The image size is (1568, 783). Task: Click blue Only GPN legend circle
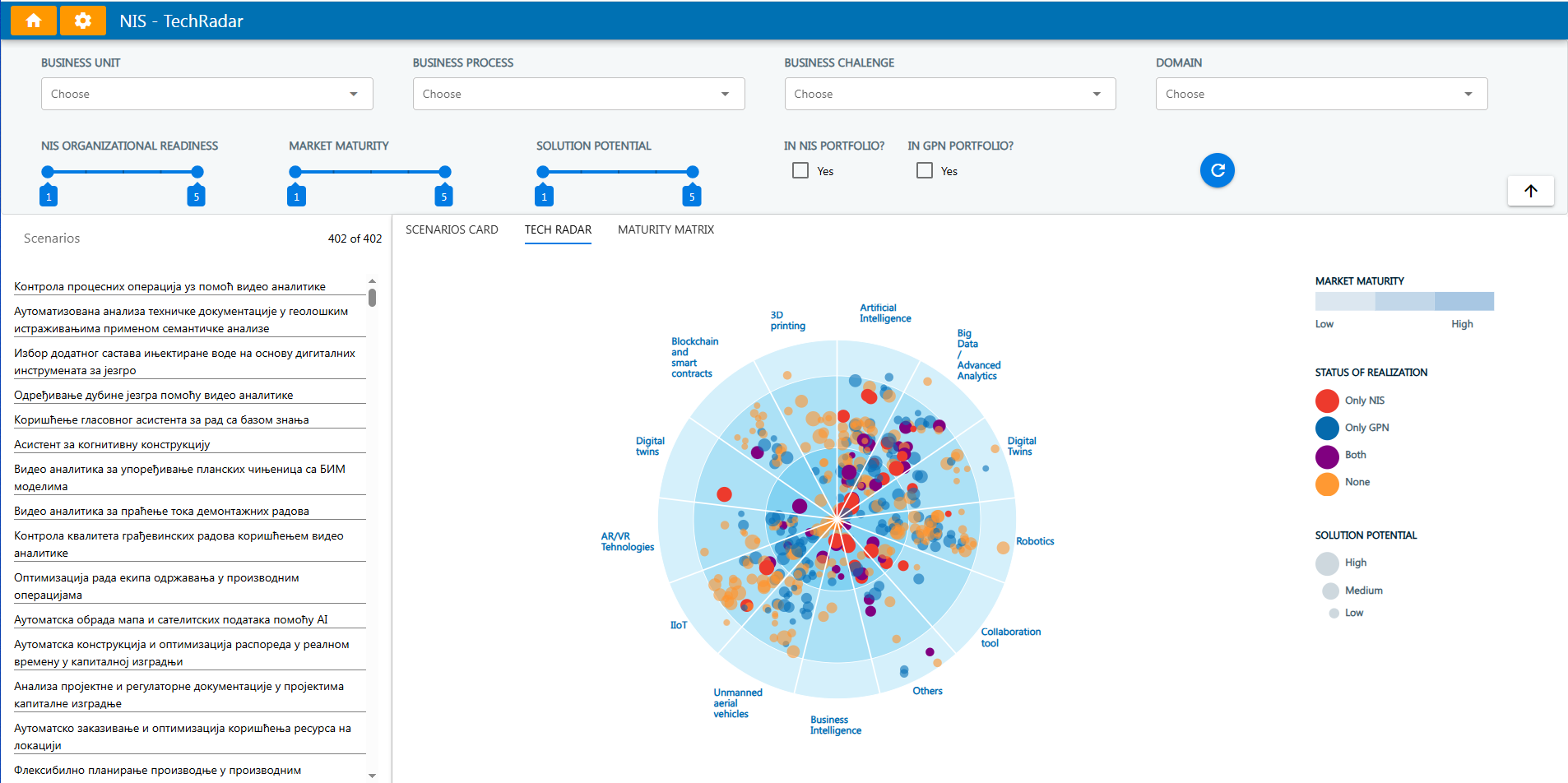(x=1327, y=428)
